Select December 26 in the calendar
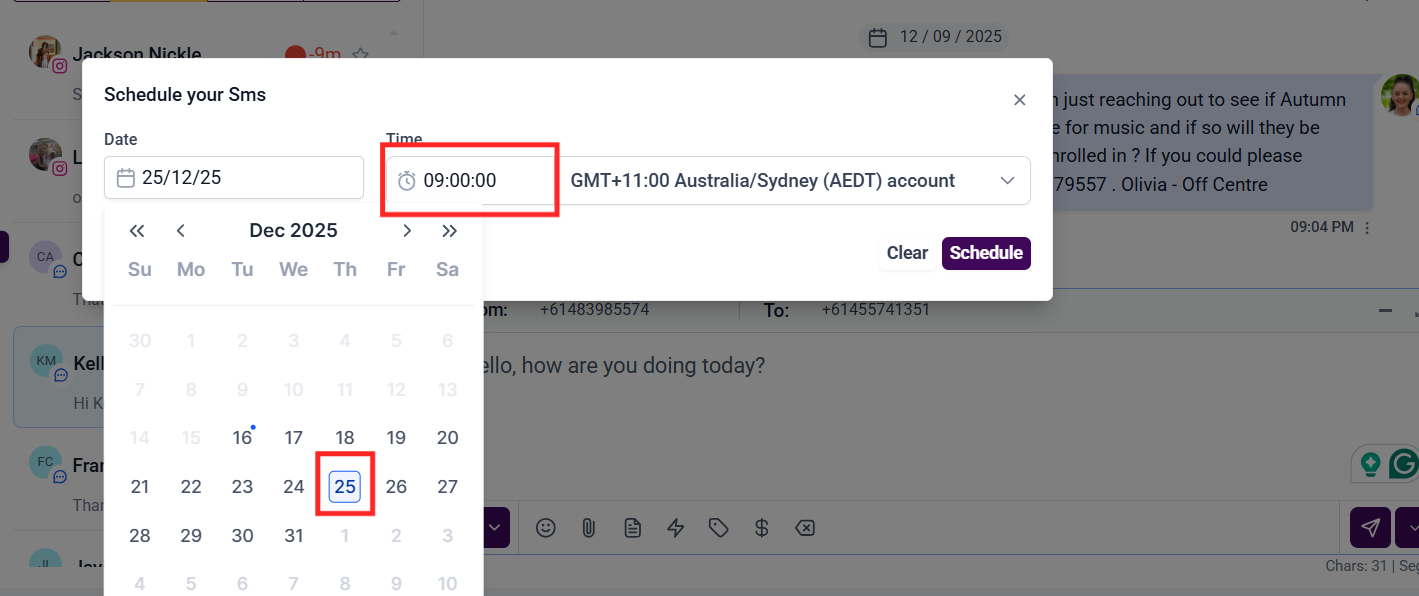Screen dimensions: 1419x596 point(396,486)
